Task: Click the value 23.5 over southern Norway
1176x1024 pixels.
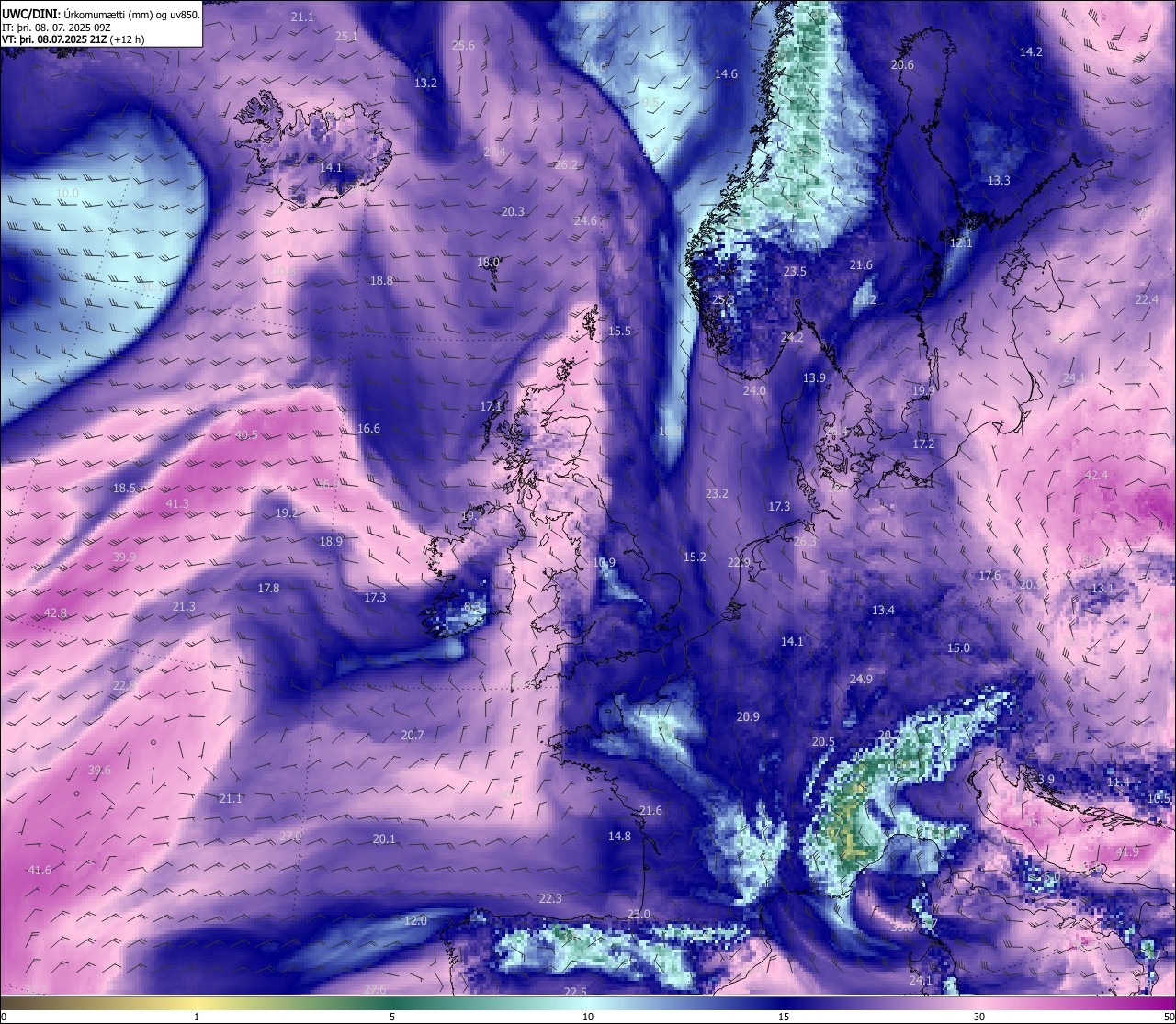Action: click(795, 271)
